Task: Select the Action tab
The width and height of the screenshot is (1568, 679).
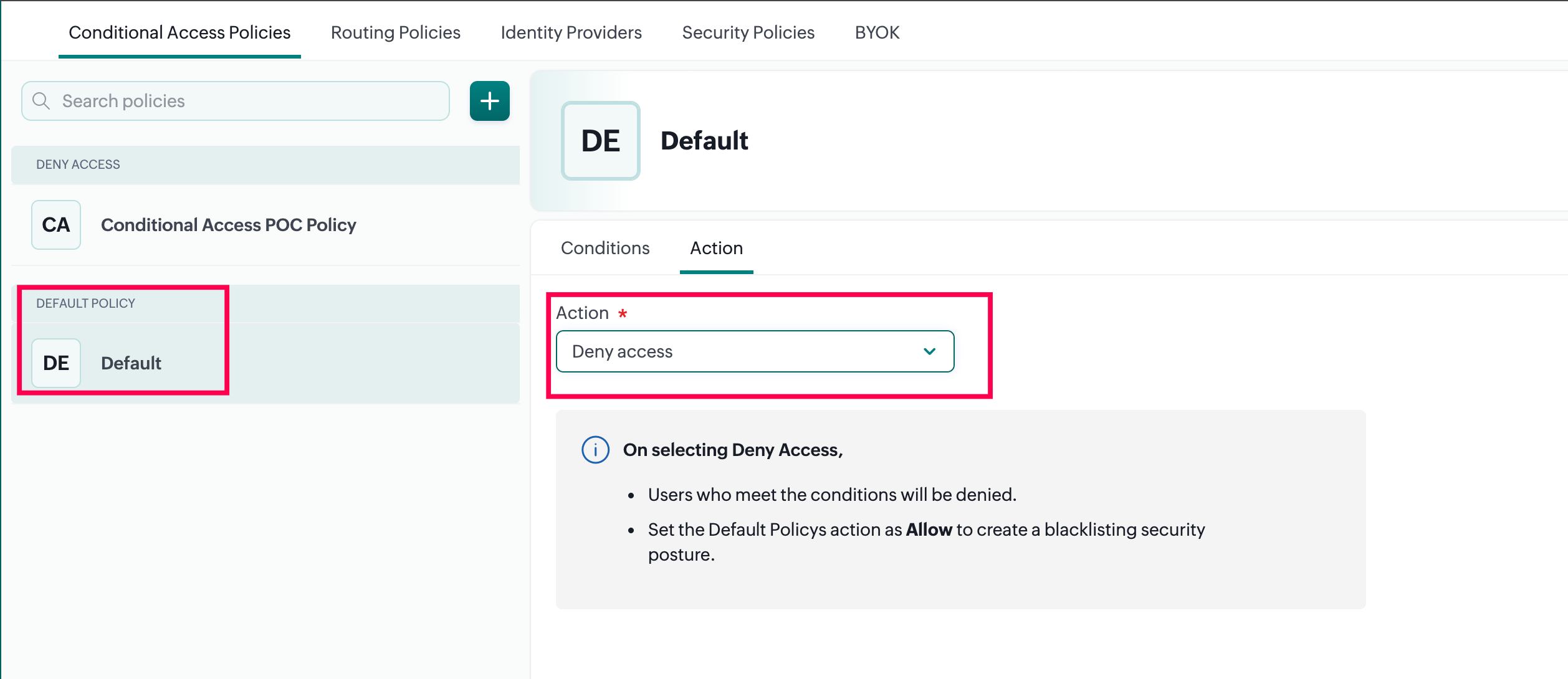Action: pyautogui.click(x=716, y=248)
